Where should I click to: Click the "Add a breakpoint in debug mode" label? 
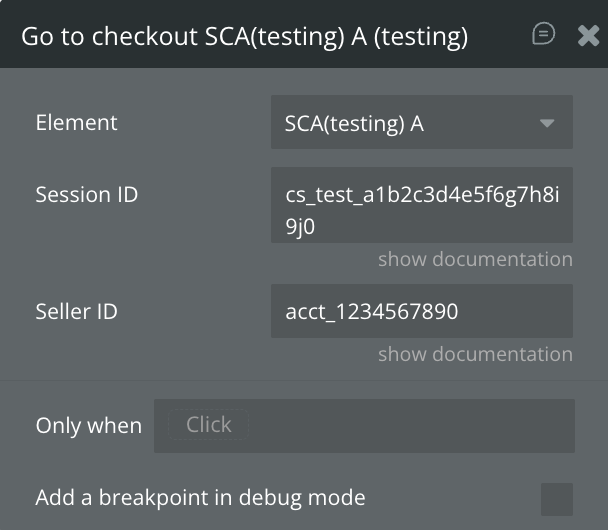(x=200, y=497)
